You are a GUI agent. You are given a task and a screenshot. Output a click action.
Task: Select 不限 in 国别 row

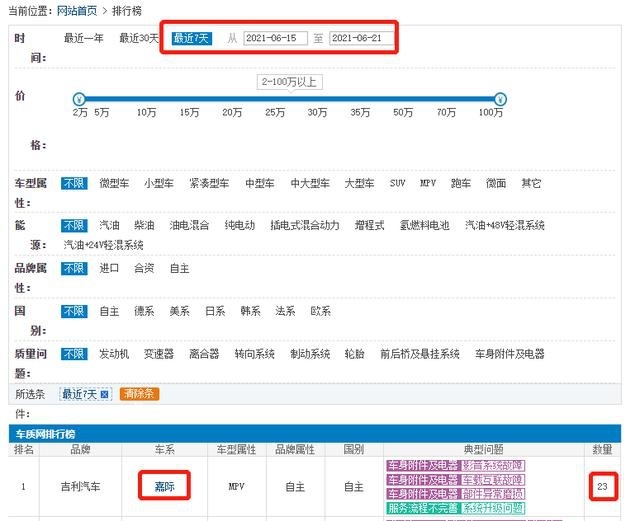(x=74, y=312)
